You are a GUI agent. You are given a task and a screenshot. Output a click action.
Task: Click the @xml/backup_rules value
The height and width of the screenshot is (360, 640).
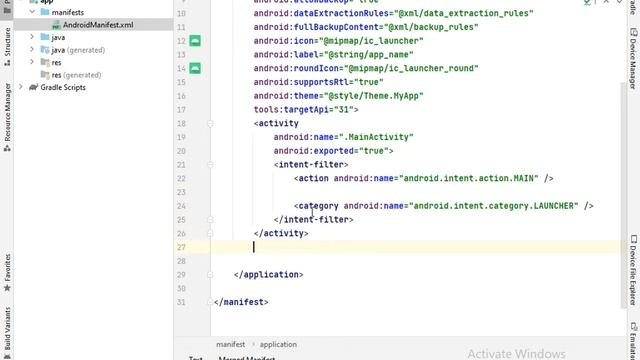(431, 27)
